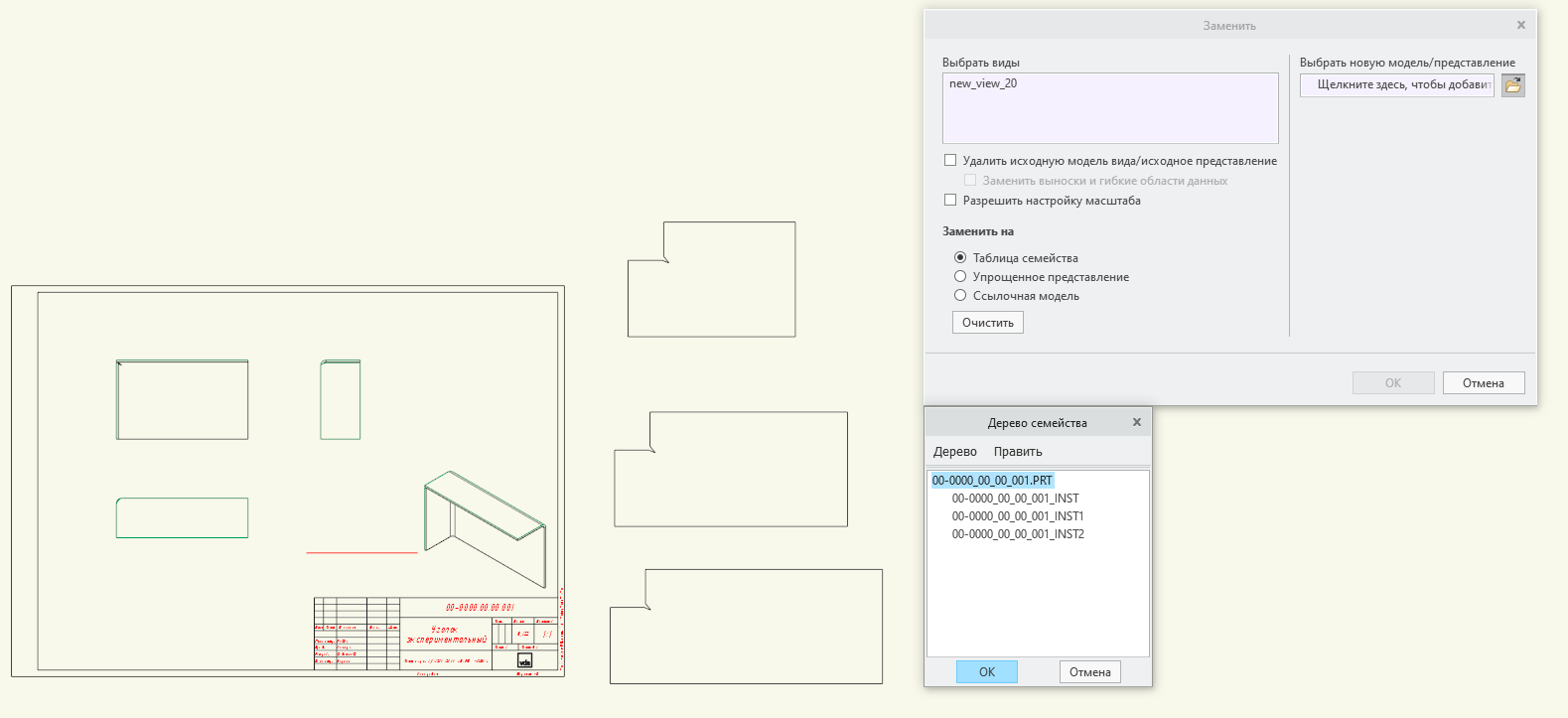Close the Дерево семейства window

pos(1137,422)
